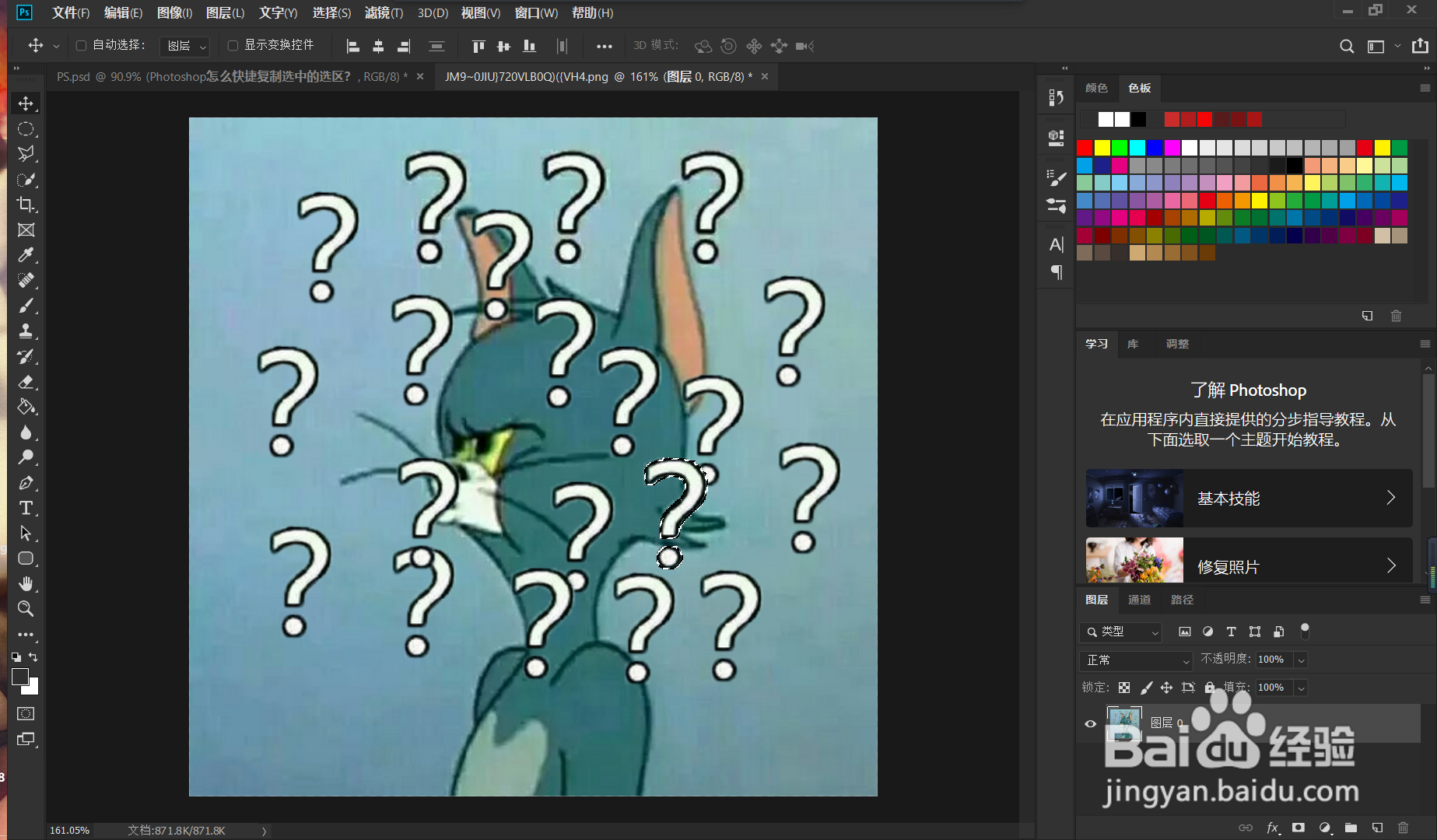Select the Horizontal Type tool

[x=26, y=508]
